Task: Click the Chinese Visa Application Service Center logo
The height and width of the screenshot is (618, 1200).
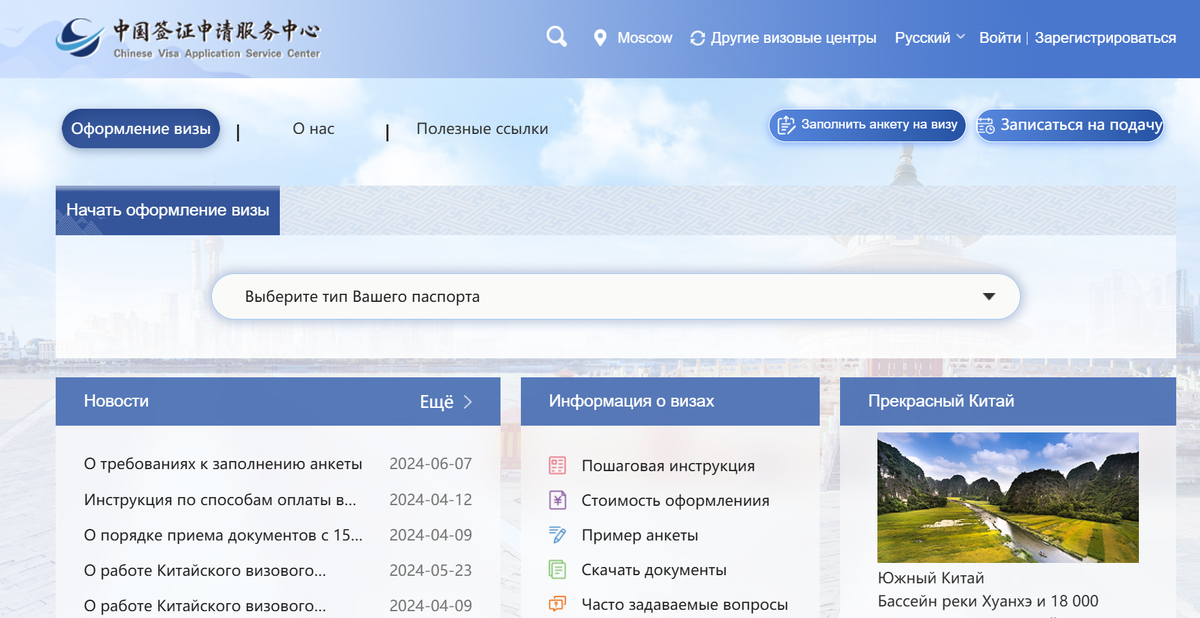Action: coord(189,38)
